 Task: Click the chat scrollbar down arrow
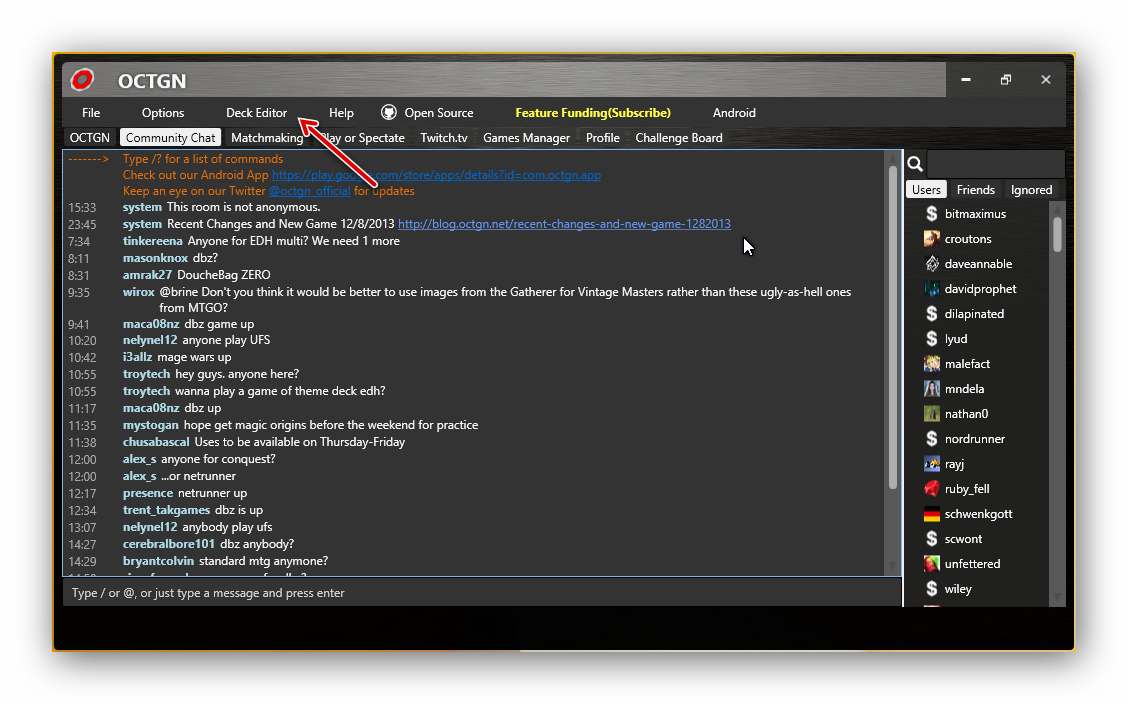point(892,567)
